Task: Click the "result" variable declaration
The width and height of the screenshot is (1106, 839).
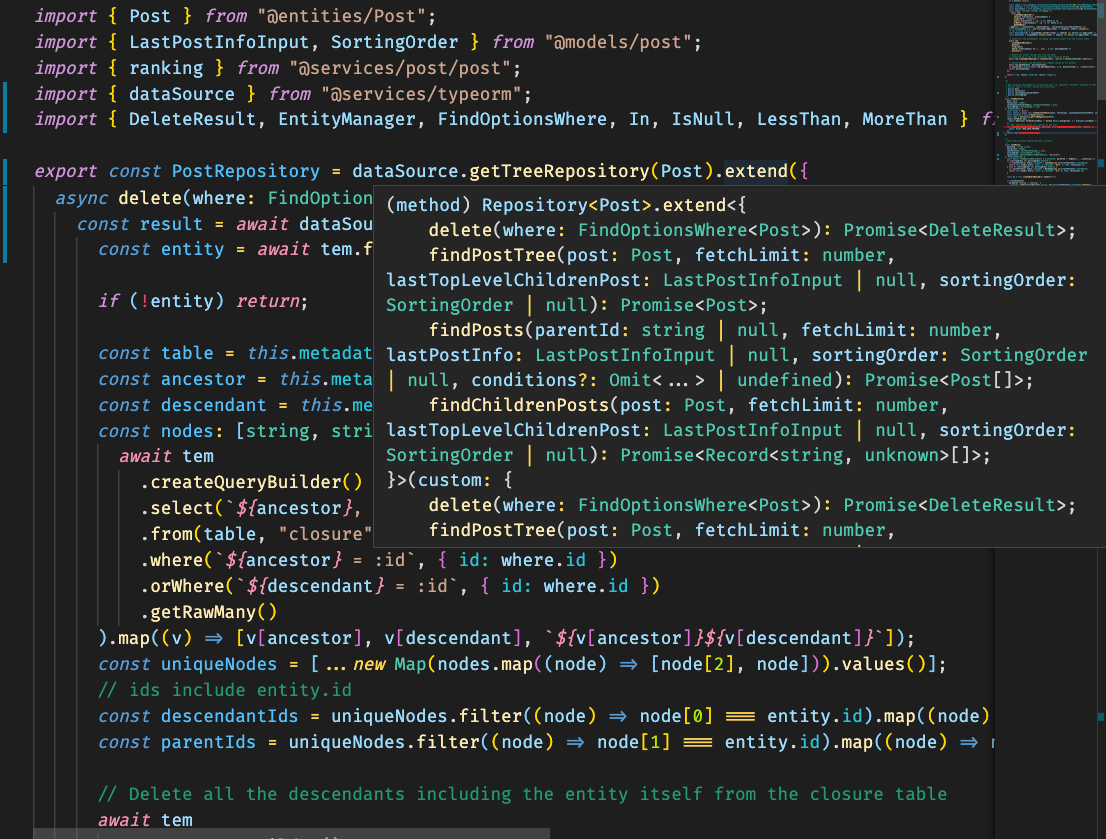Action: (x=171, y=224)
